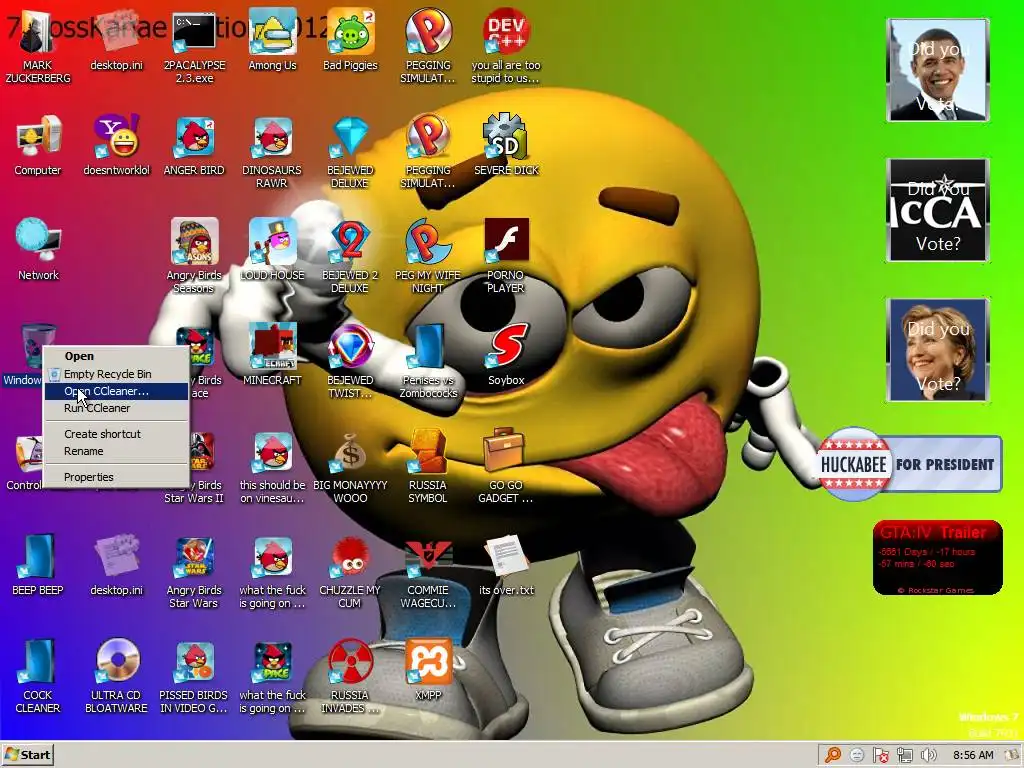Select the BIG MONAYYYY WOOO money bag
This screenshot has height=768, width=1024.
[350, 466]
